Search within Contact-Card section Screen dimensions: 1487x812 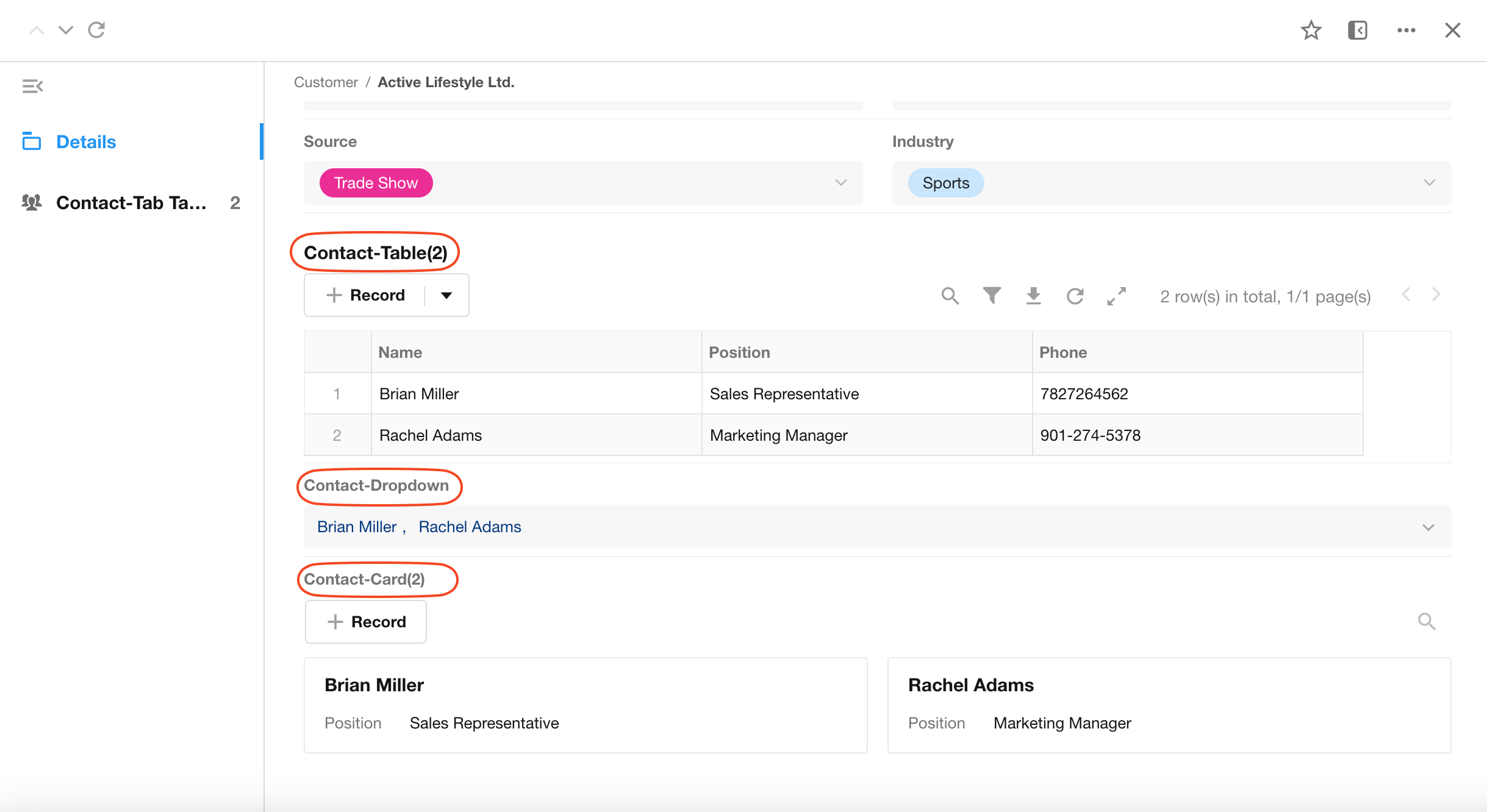coord(1426,622)
